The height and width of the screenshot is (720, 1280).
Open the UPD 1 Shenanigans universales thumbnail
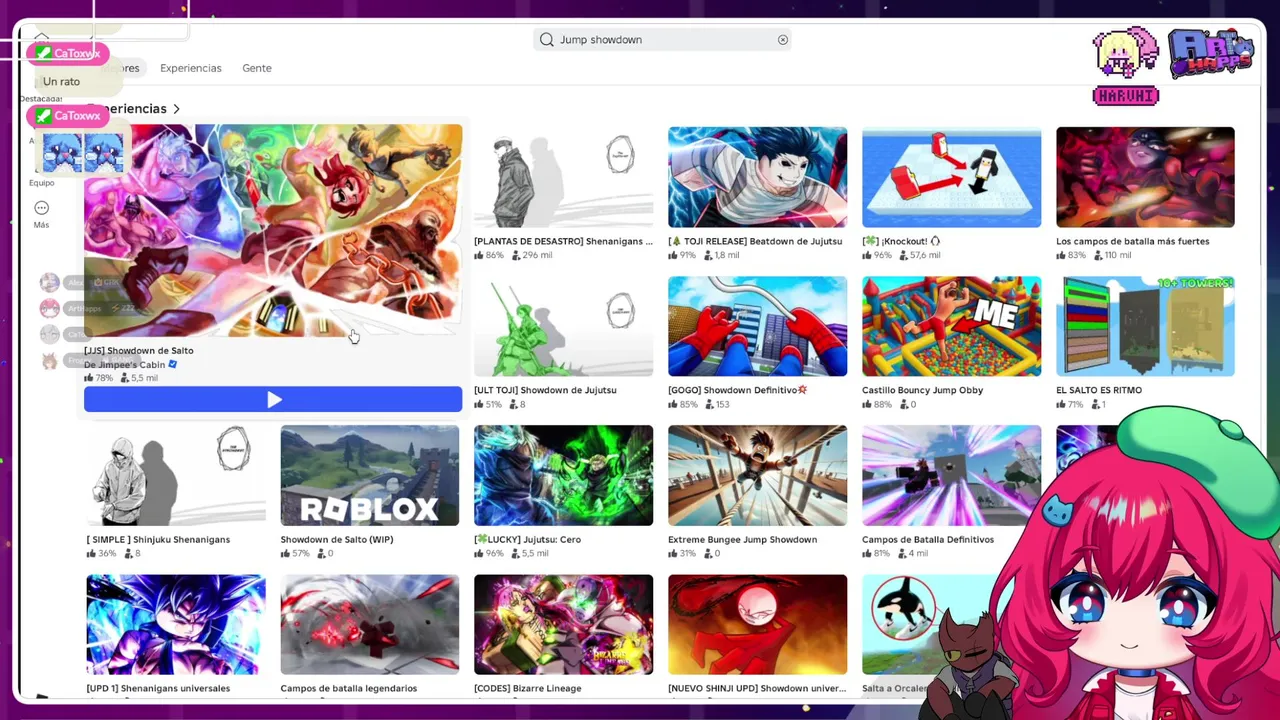(x=176, y=624)
